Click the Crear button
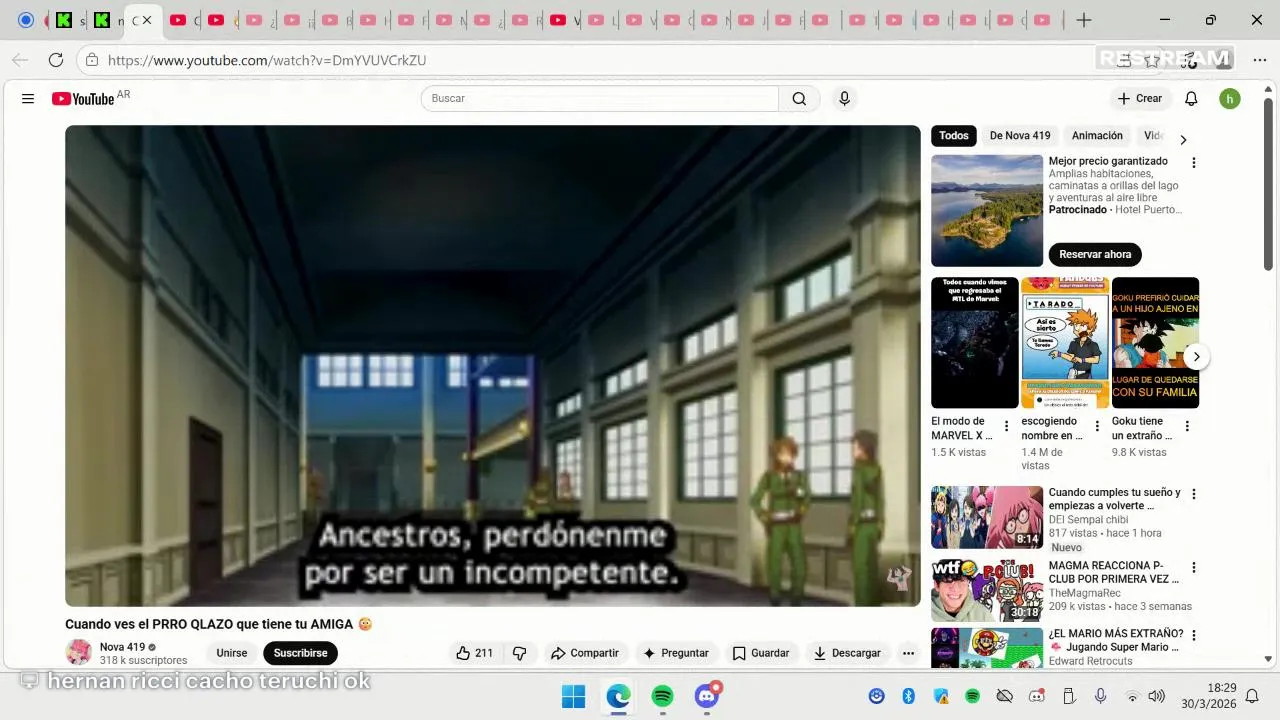 [x=1140, y=99]
